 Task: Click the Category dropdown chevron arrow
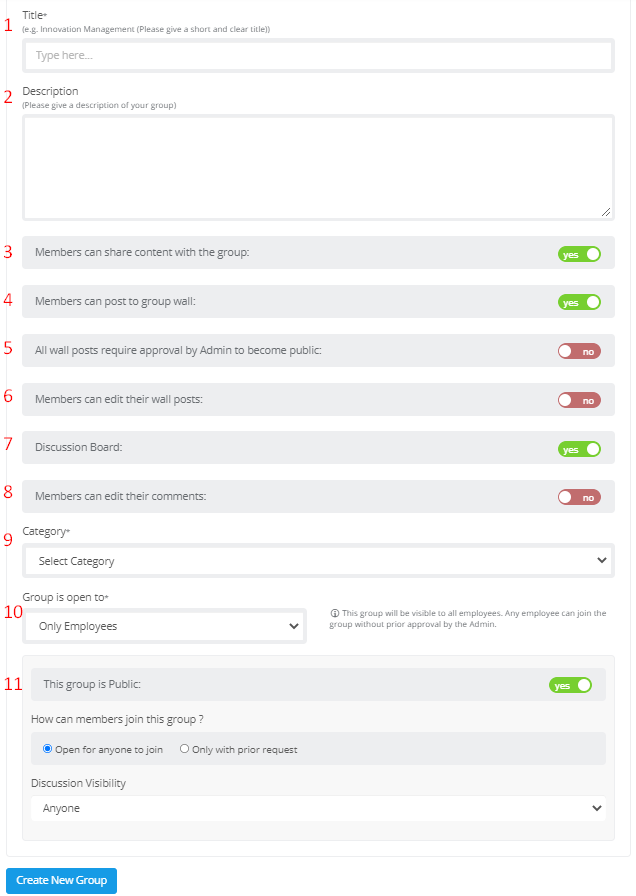pos(602,561)
